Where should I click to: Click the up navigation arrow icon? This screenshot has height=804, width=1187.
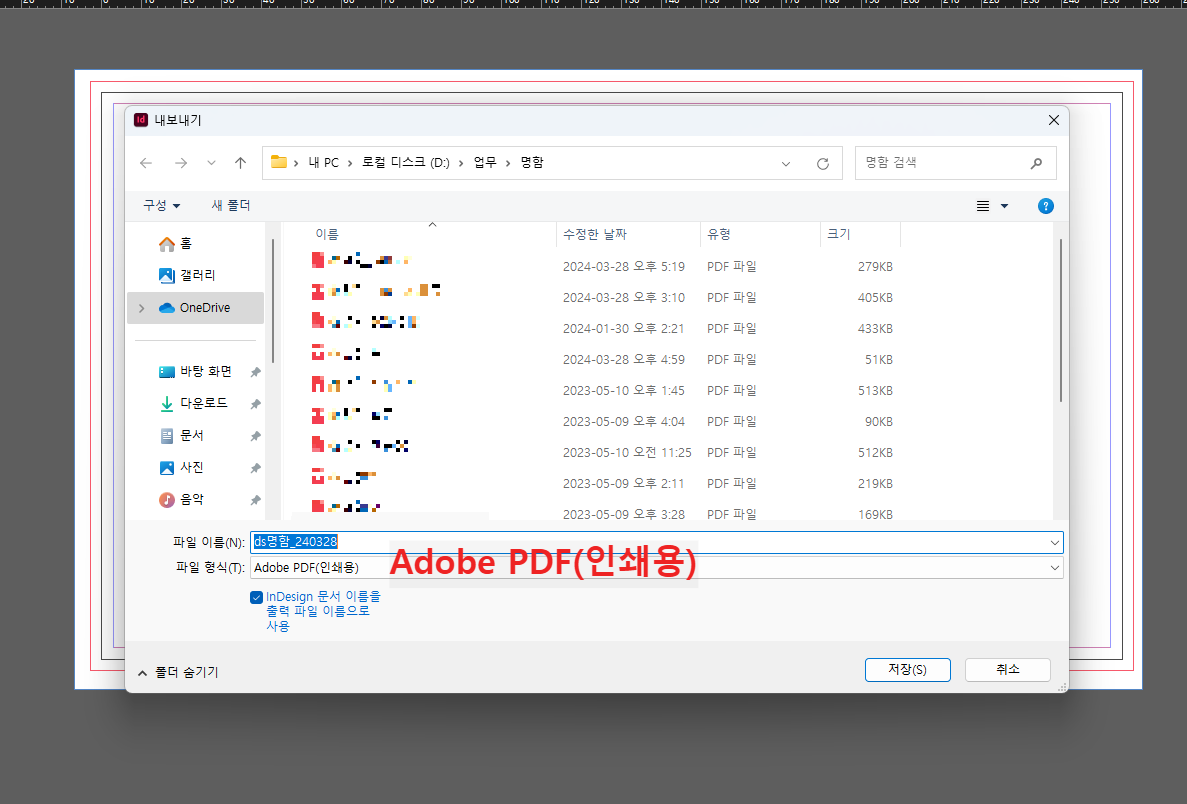240,162
